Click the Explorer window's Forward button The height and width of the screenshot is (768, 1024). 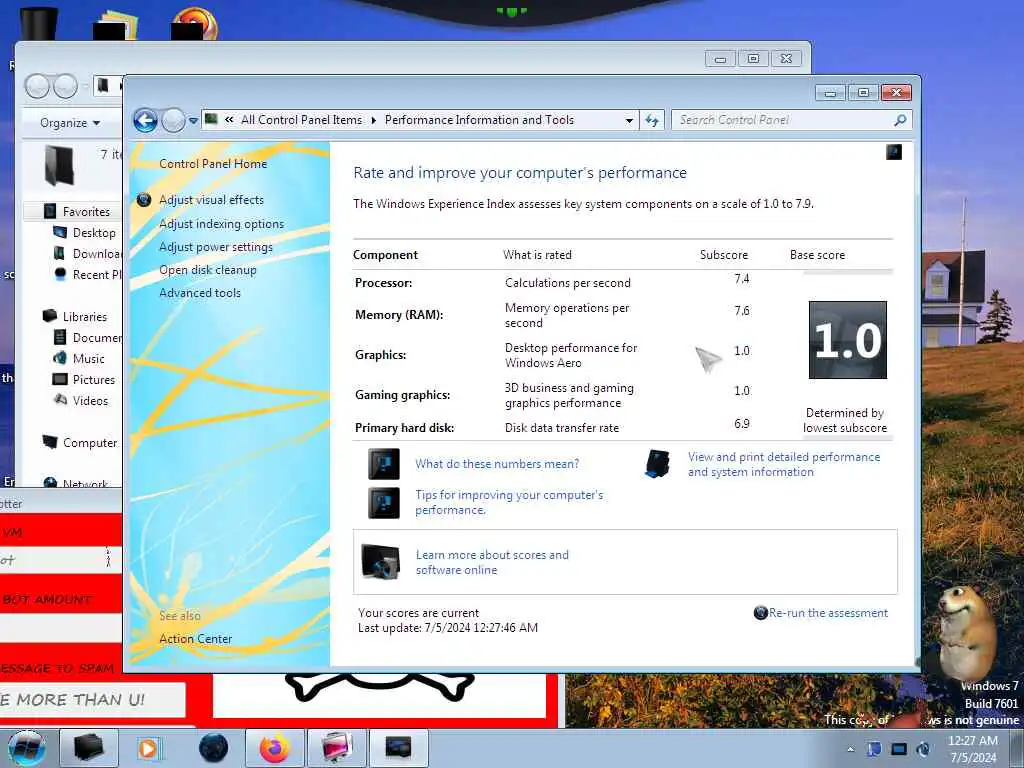[65, 86]
